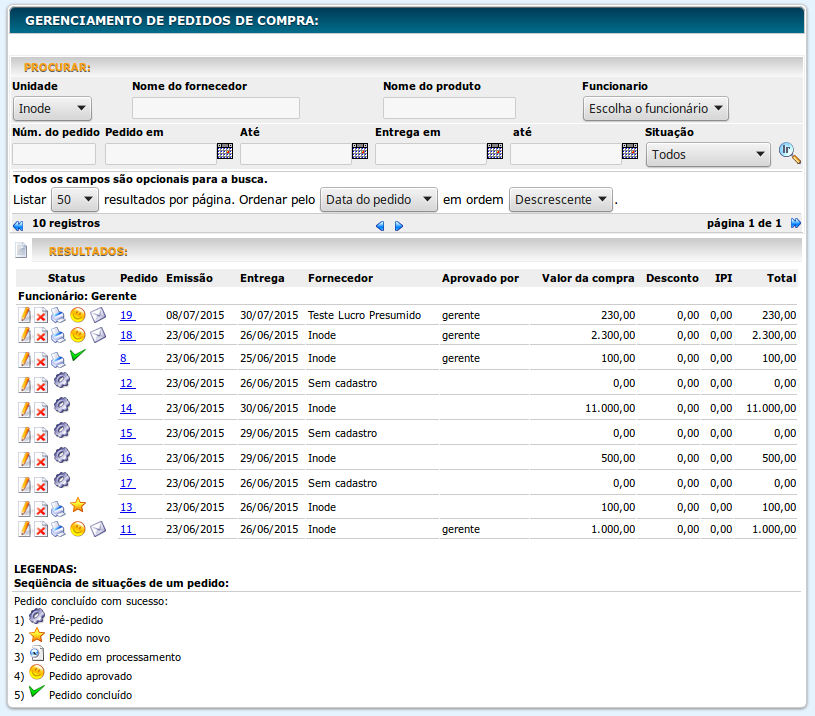Open the Situação dropdown set to Todos
Image resolution: width=815 pixels, height=716 pixels.
pyautogui.click(x=707, y=155)
